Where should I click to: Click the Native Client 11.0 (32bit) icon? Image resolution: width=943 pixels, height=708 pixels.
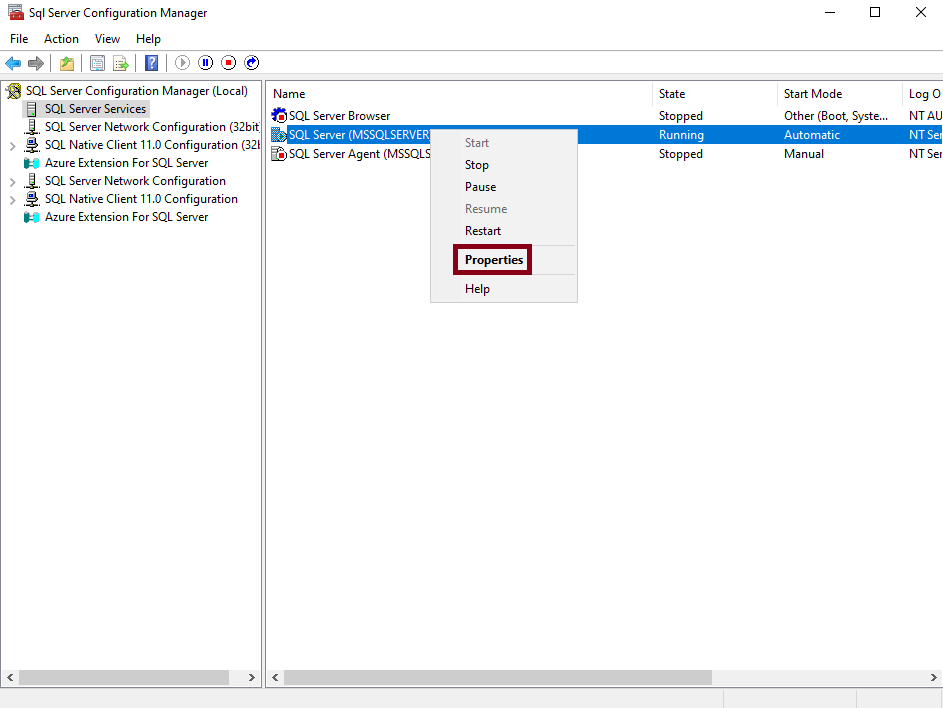click(31, 145)
